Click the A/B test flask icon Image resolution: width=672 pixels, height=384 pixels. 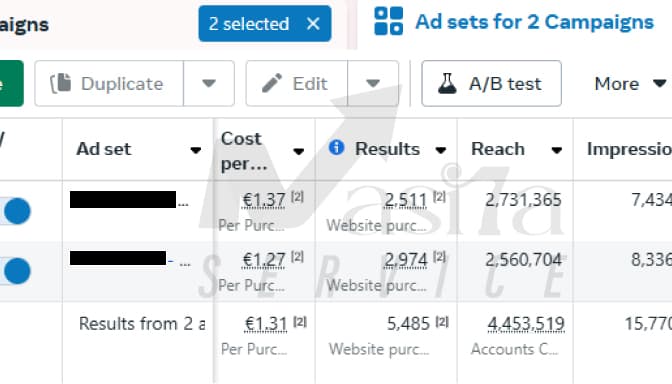pos(447,83)
